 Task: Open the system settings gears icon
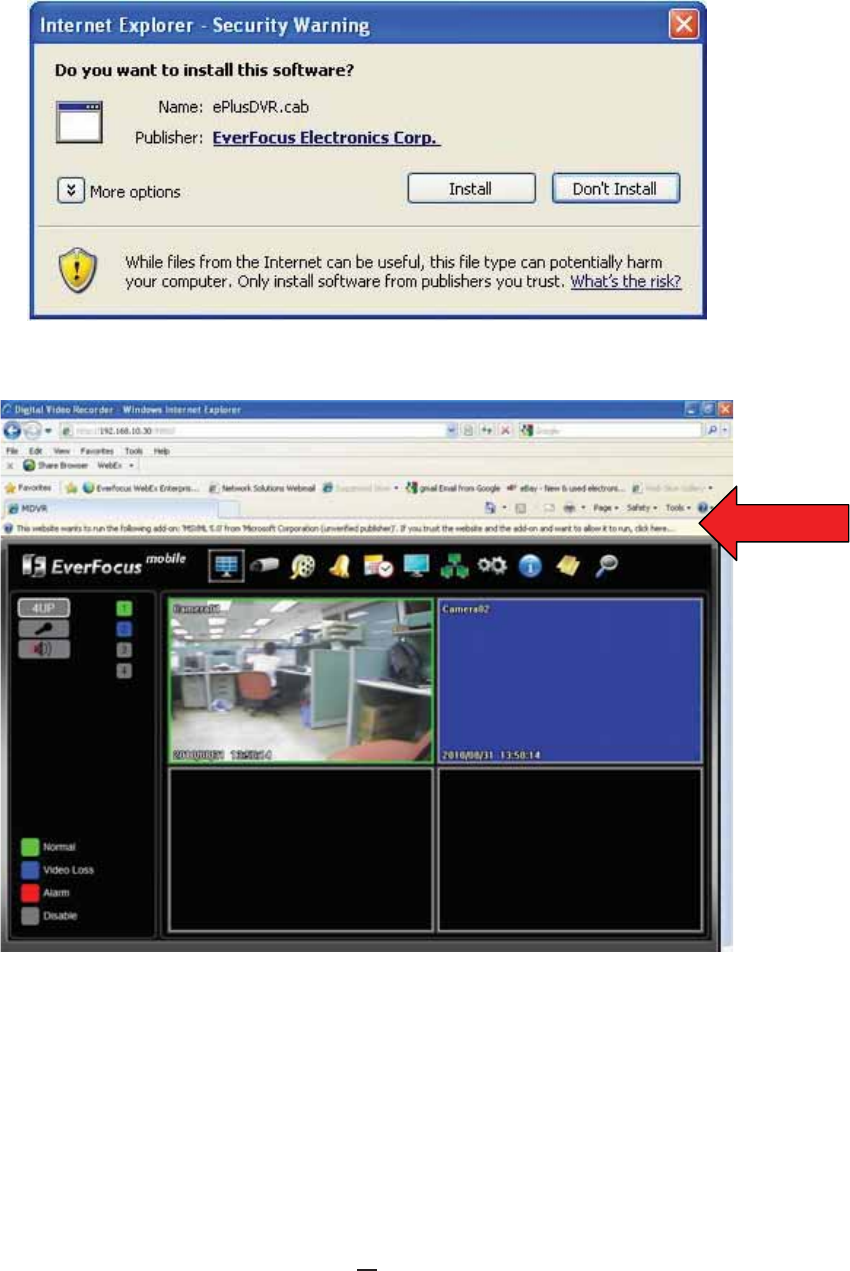[492, 567]
